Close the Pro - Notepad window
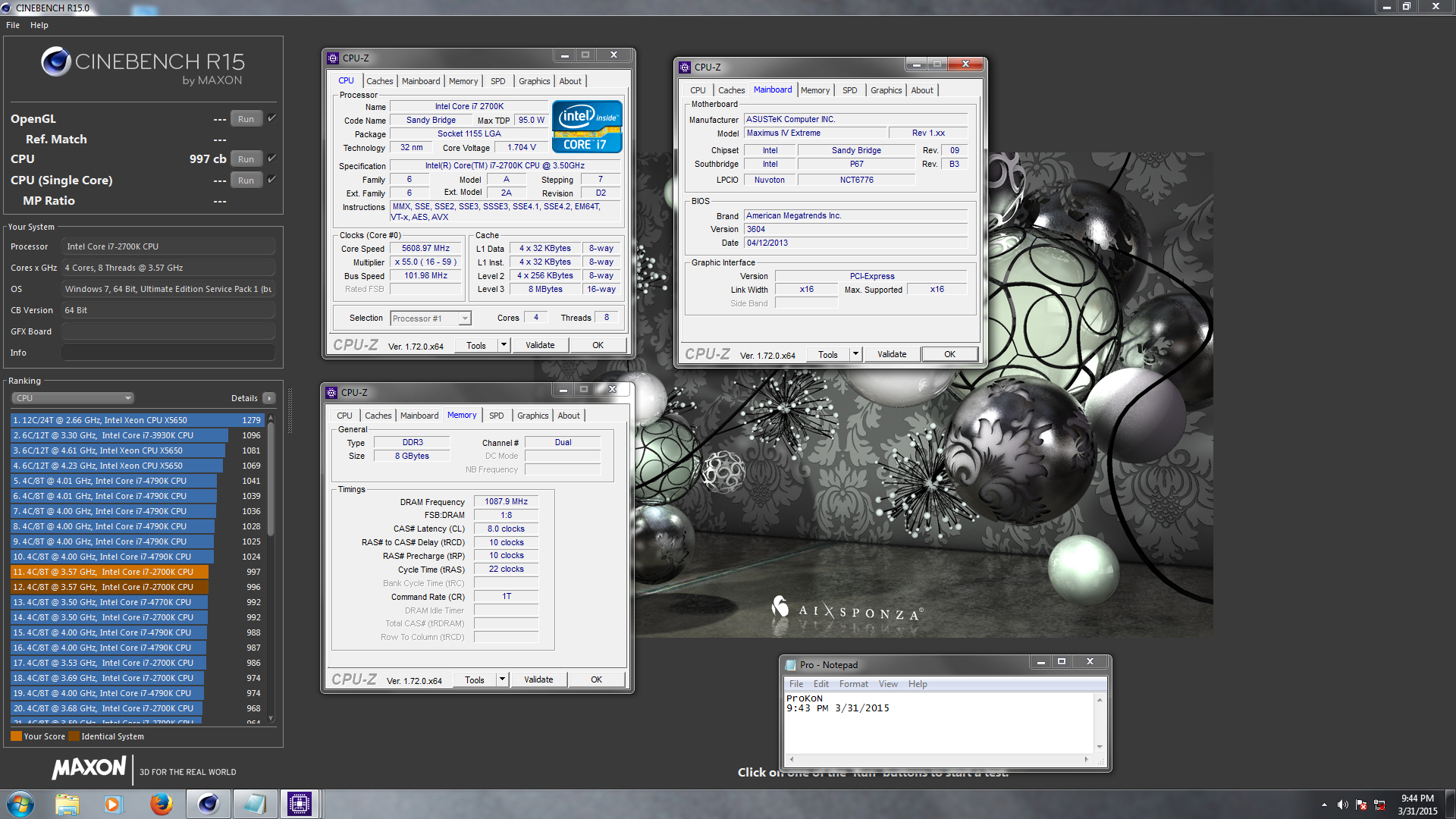The height and width of the screenshot is (819, 1456). tap(1090, 662)
